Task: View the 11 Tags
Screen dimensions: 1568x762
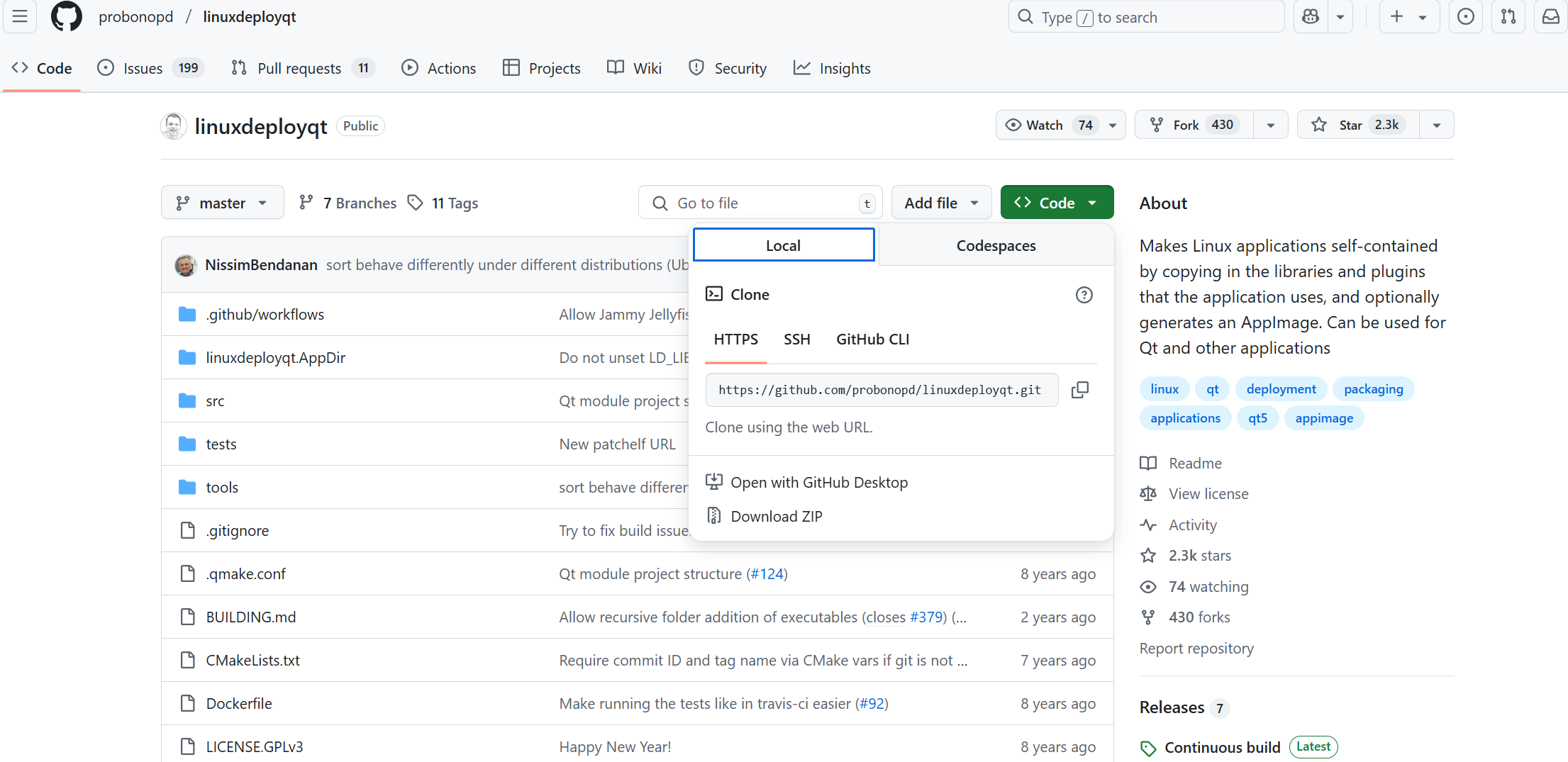Action: tap(443, 203)
